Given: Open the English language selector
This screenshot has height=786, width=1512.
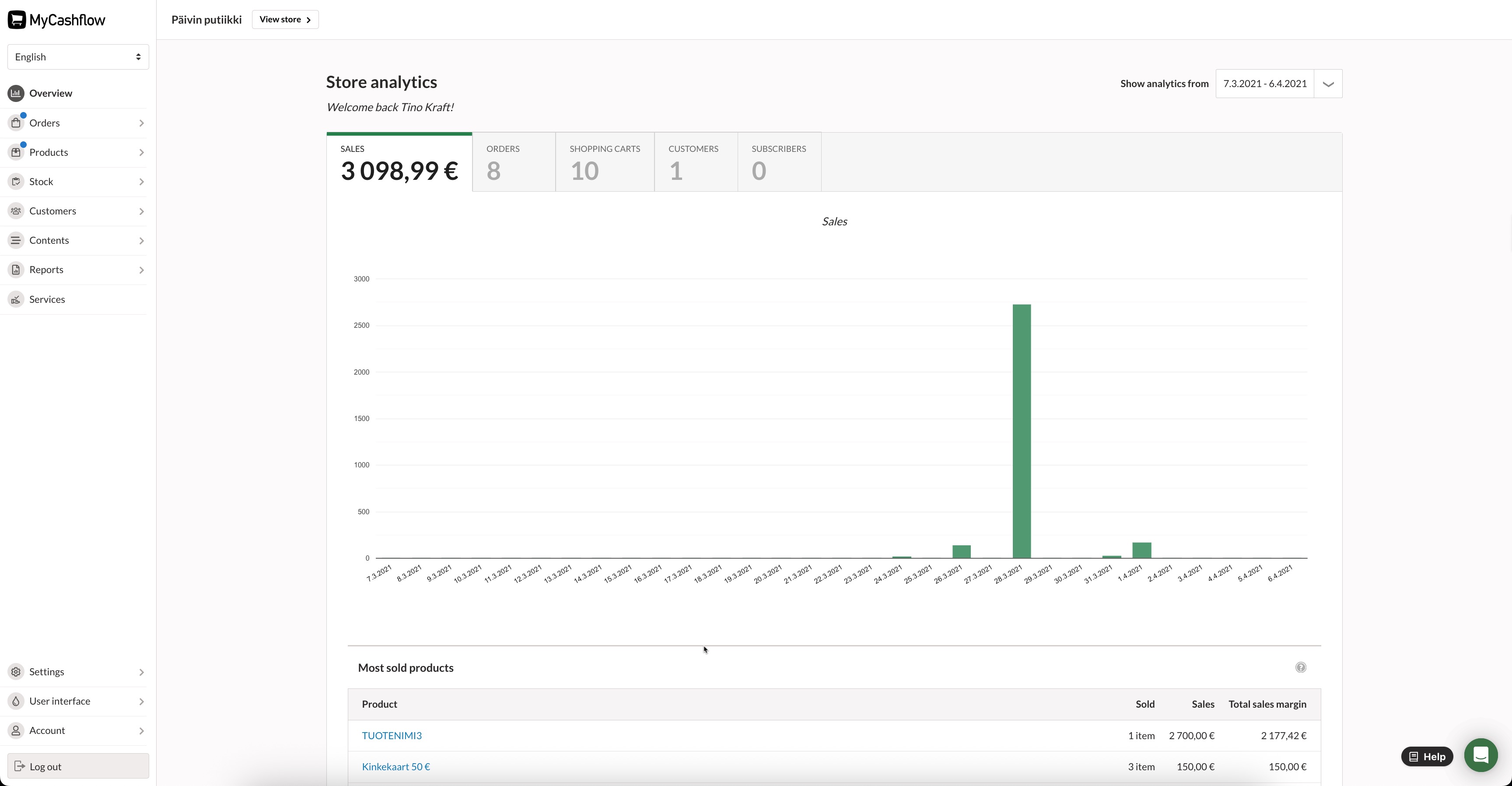Looking at the screenshot, I should [x=78, y=57].
